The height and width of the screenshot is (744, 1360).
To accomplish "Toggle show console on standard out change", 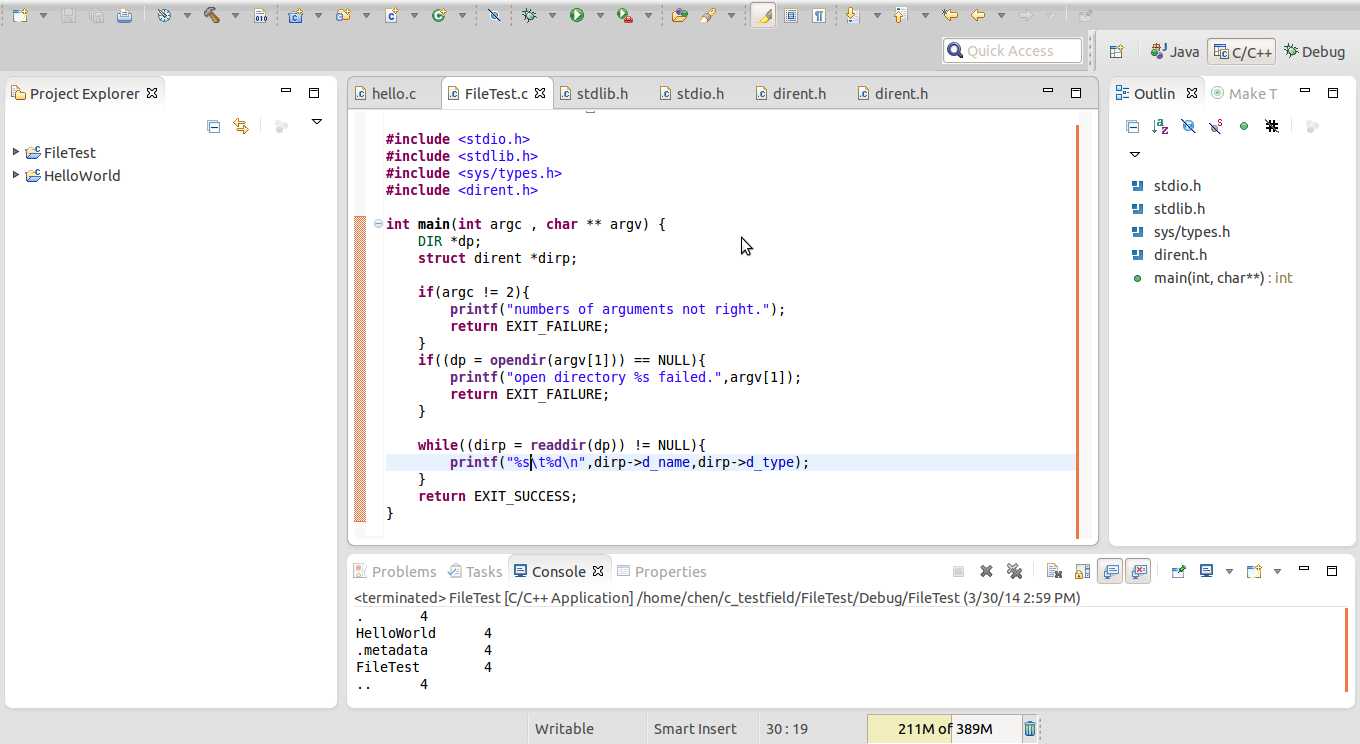I will [1110, 571].
